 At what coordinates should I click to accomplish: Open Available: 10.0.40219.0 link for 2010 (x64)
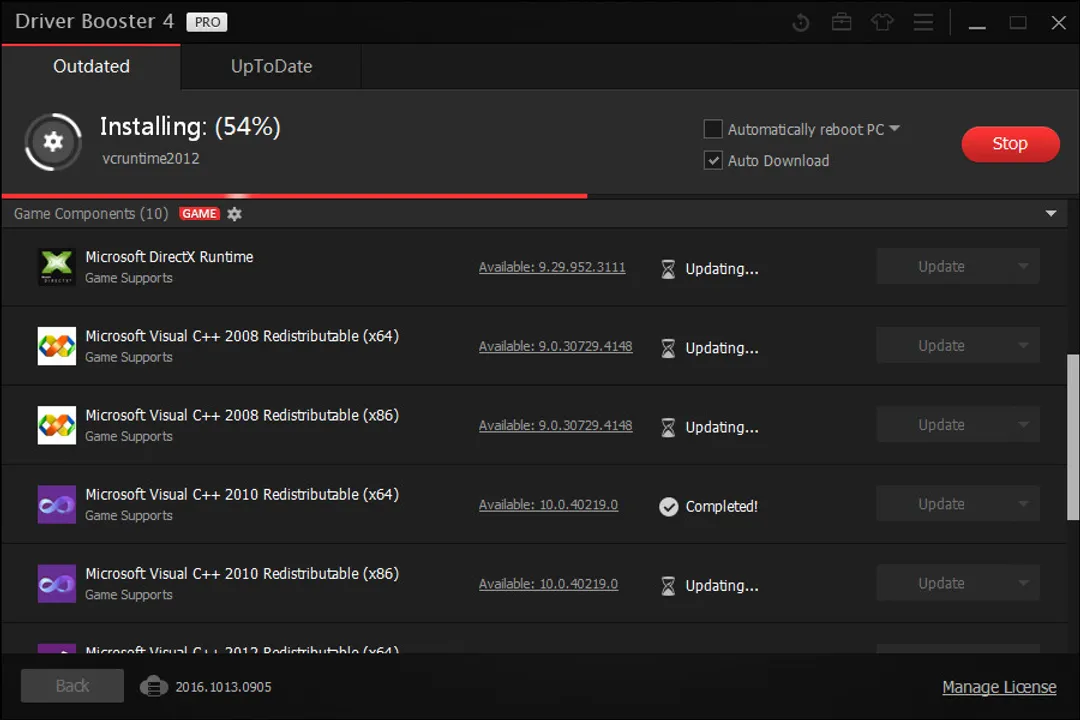pyautogui.click(x=548, y=505)
